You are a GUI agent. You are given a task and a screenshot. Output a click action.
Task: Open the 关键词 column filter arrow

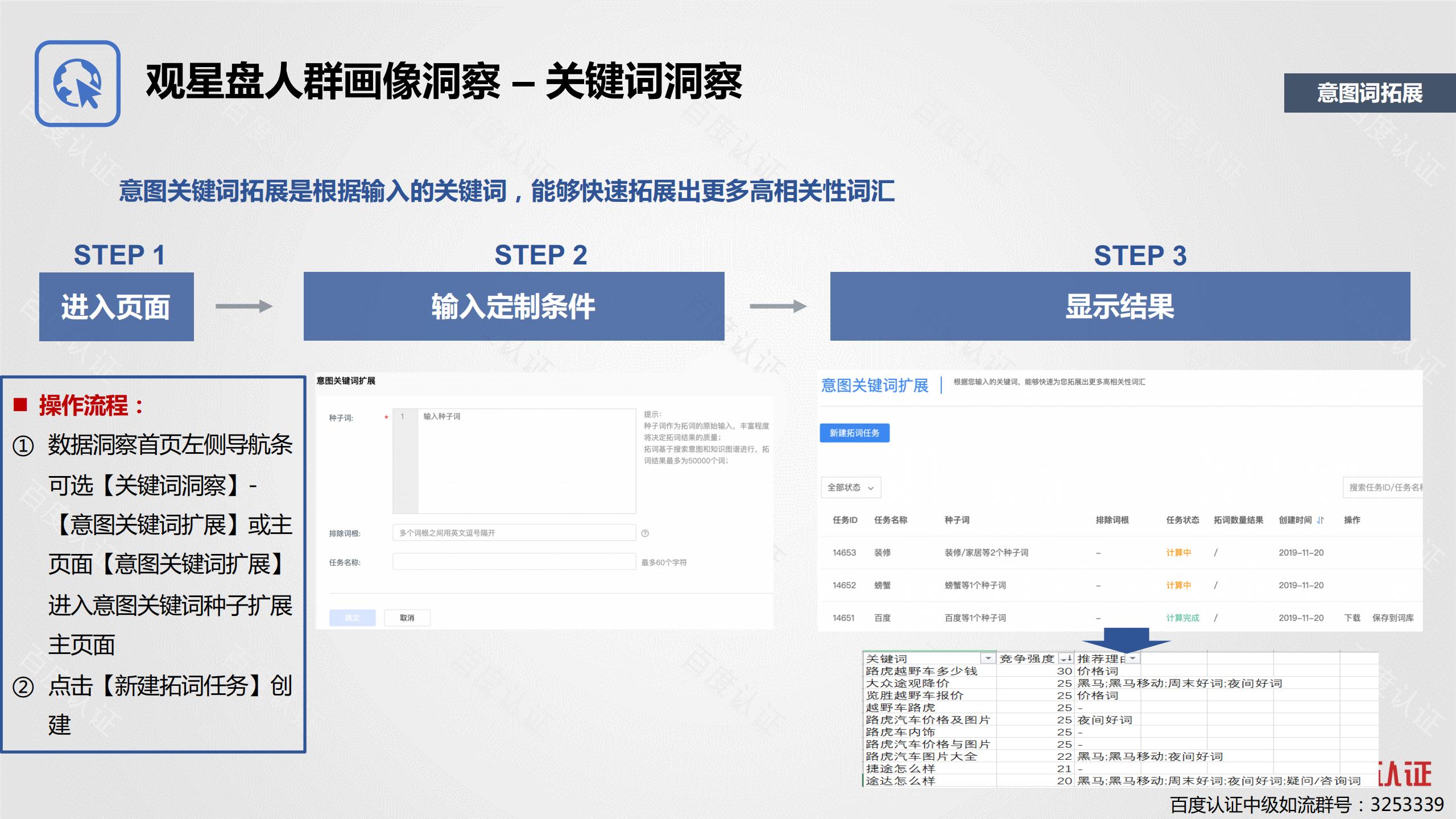point(988,659)
